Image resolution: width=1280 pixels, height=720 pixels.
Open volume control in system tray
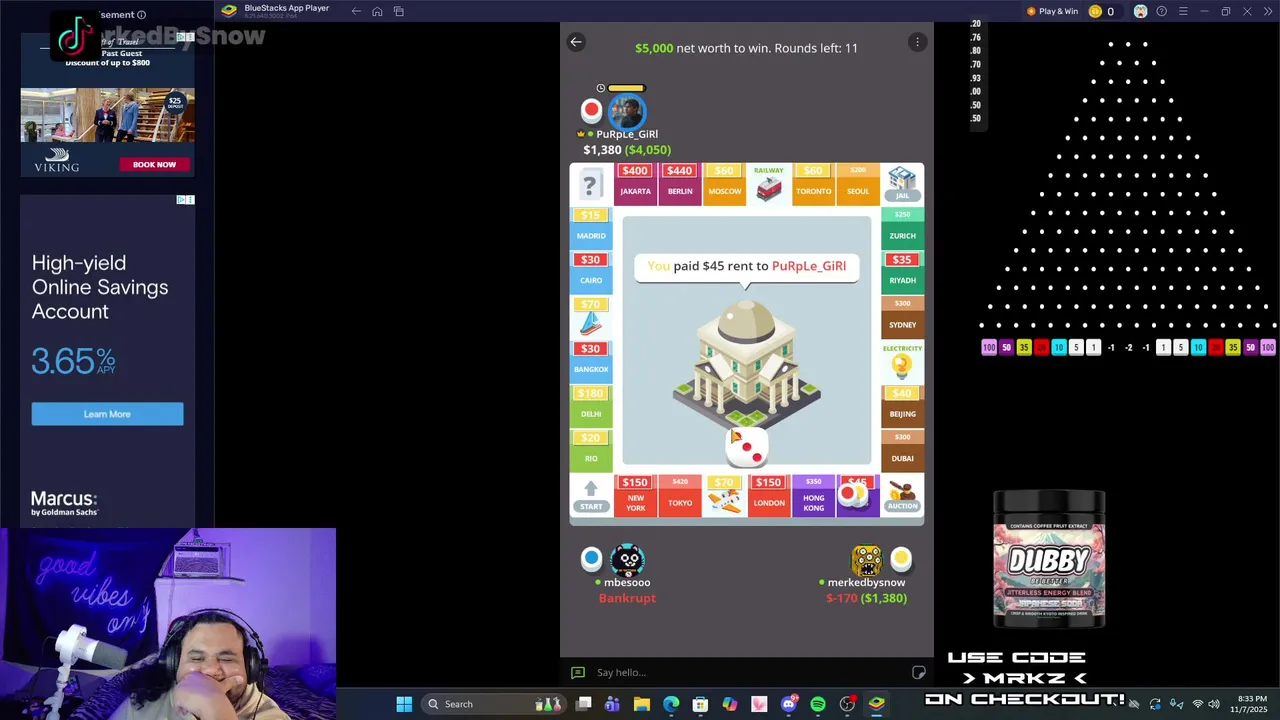tap(1214, 704)
